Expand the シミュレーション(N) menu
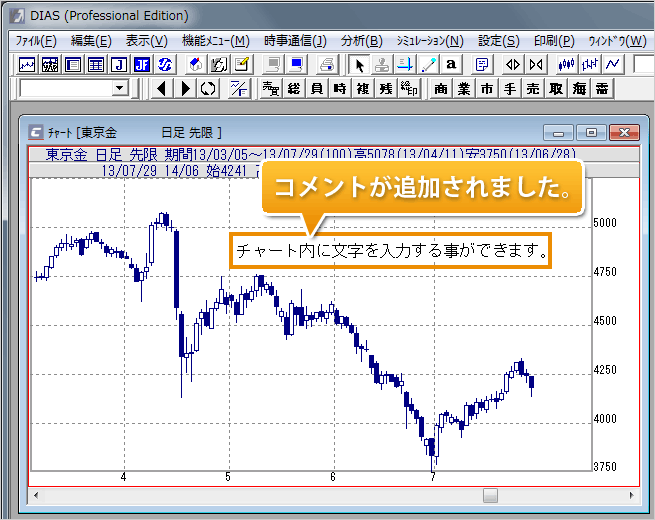Screen dimensions: 655x520 (429, 41)
